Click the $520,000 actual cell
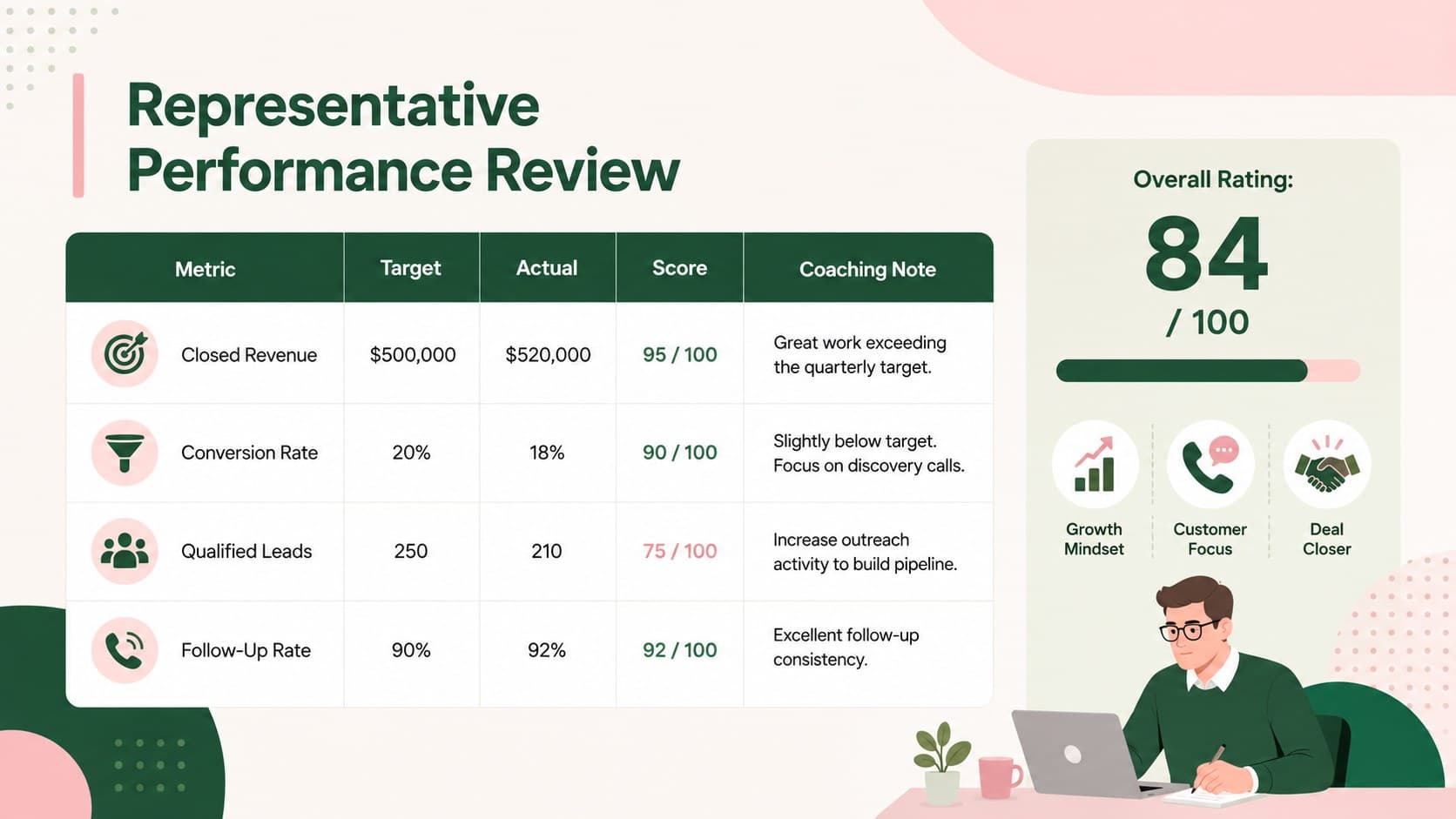Screen dimensions: 1456x819 (548, 355)
